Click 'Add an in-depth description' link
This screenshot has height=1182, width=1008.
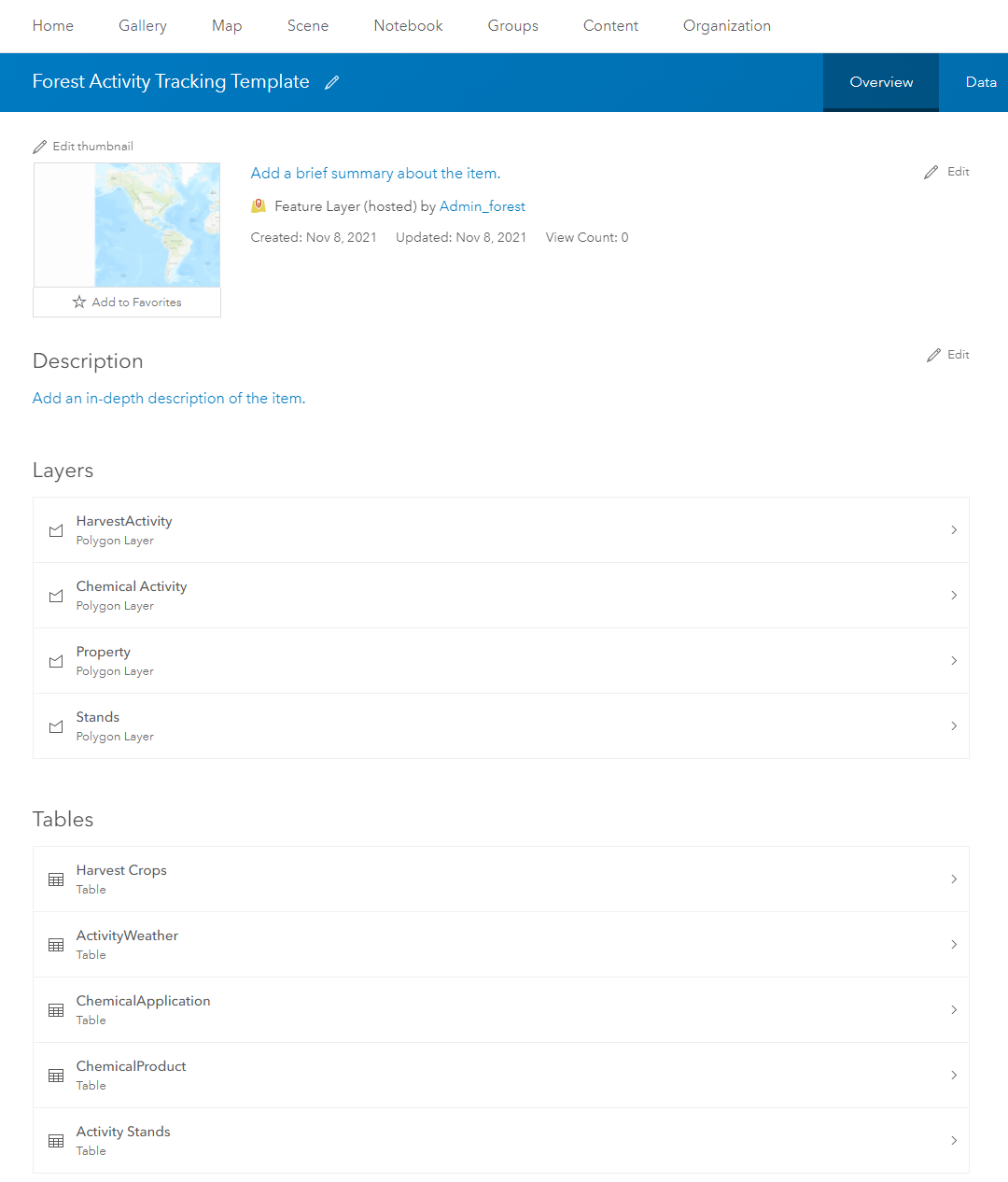[x=169, y=399]
